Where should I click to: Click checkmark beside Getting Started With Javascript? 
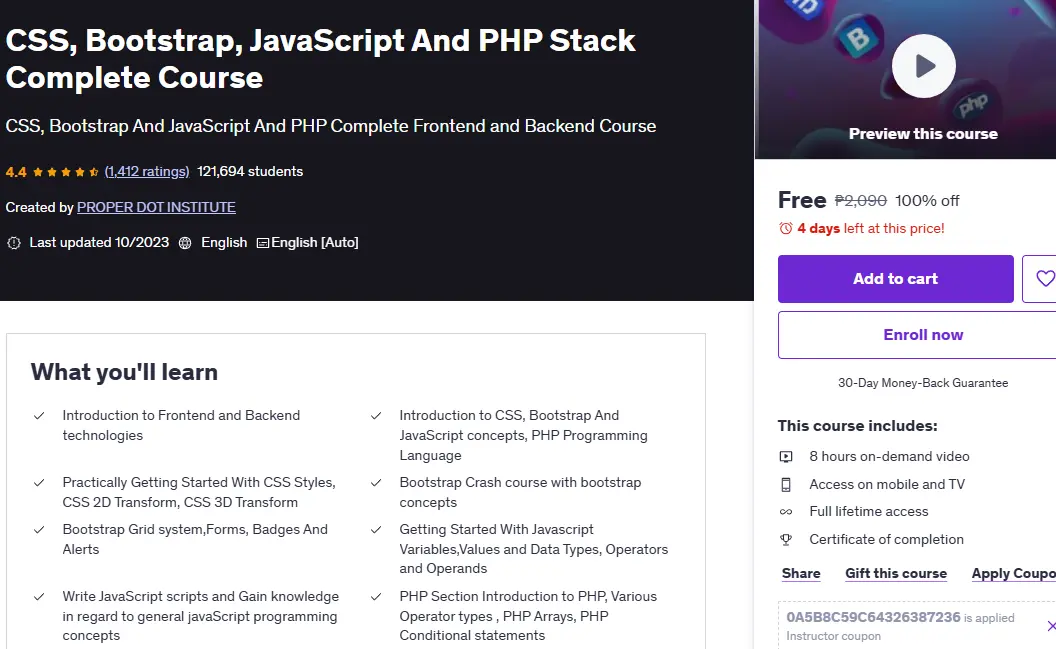(x=376, y=530)
